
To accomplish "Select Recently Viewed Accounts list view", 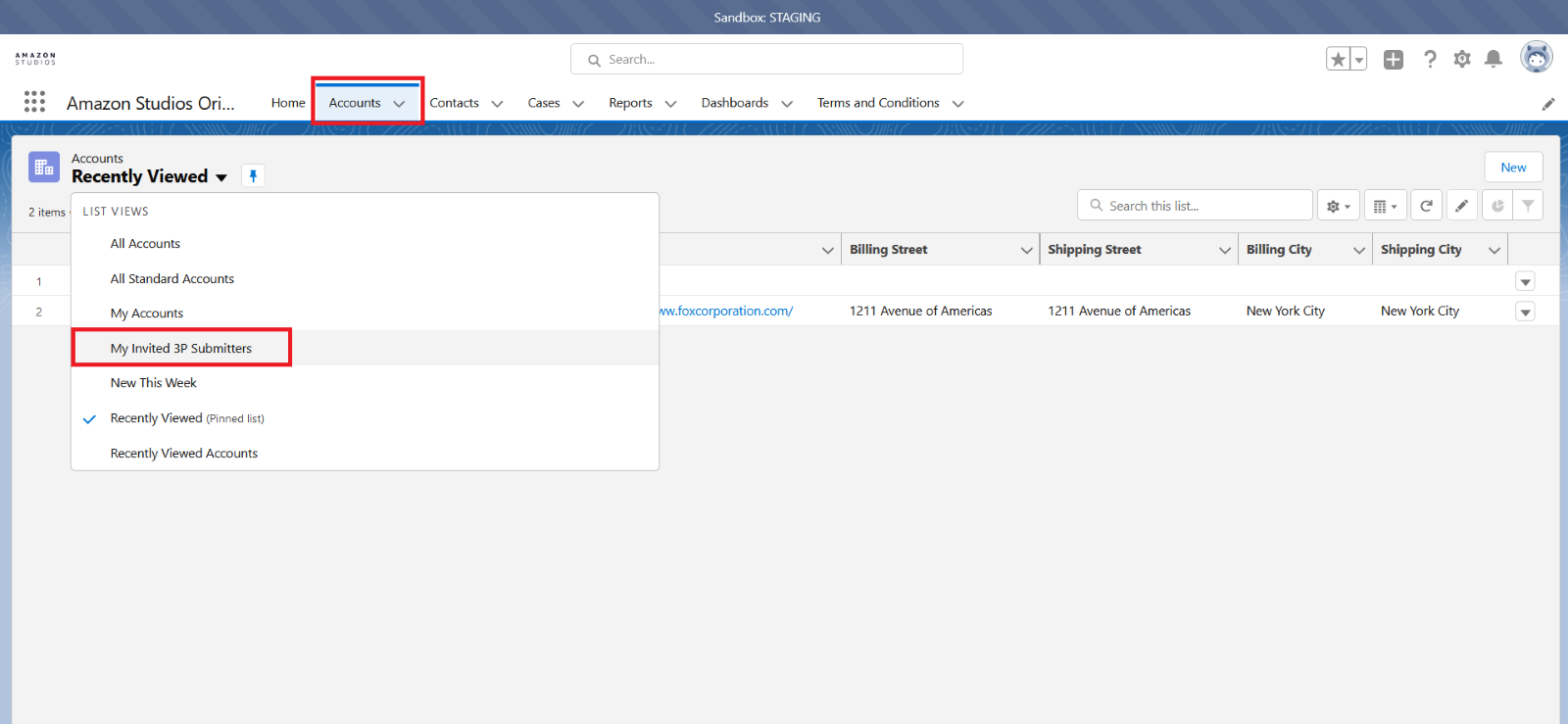I will 365,454.
